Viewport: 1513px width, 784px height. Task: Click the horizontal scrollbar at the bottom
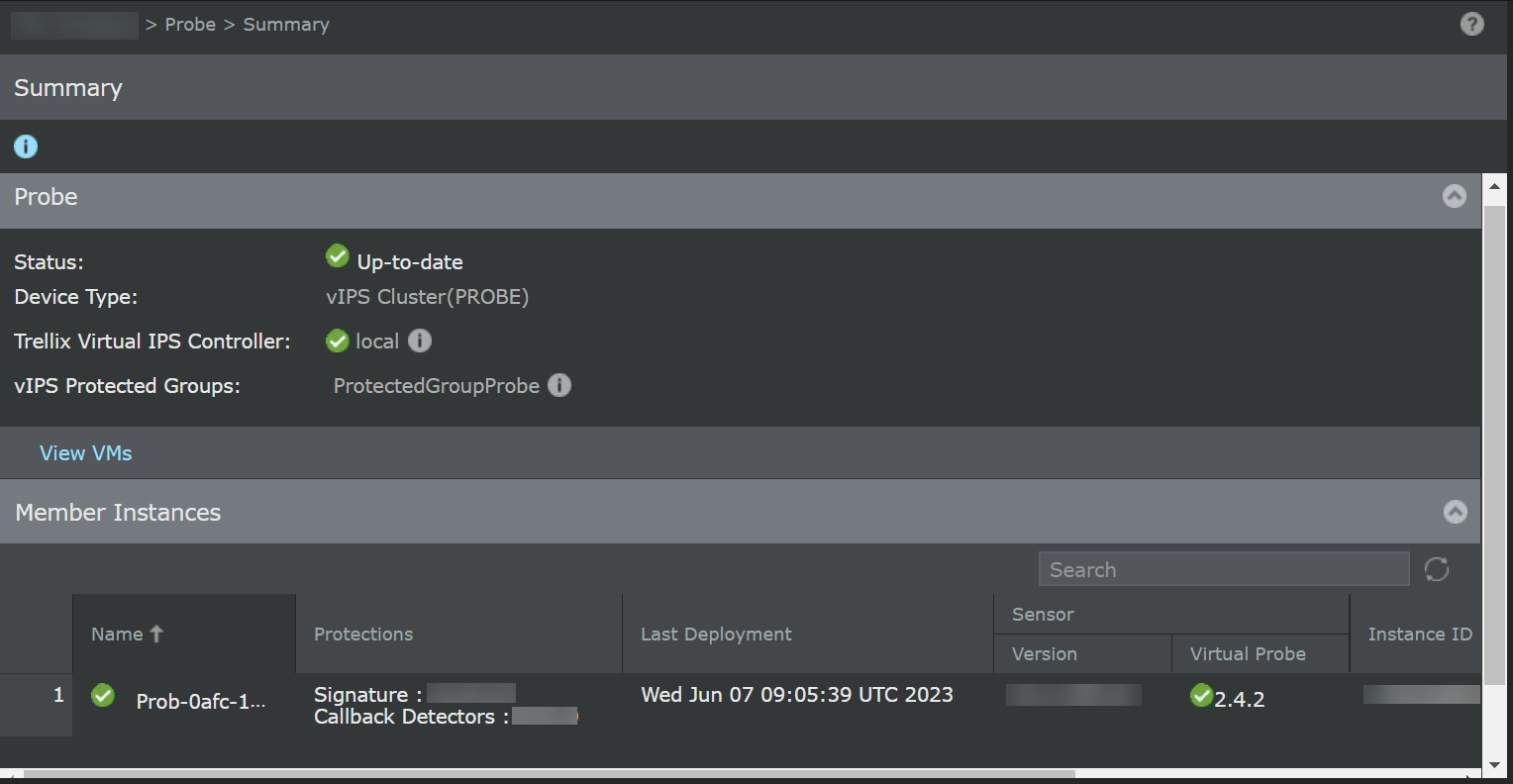click(x=550, y=773)
